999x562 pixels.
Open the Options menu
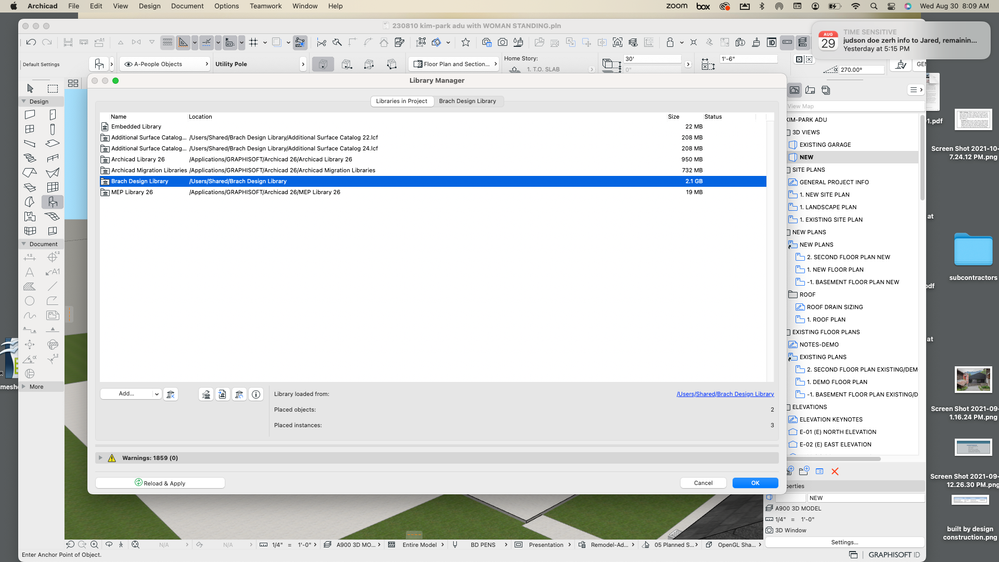(226, 6)
